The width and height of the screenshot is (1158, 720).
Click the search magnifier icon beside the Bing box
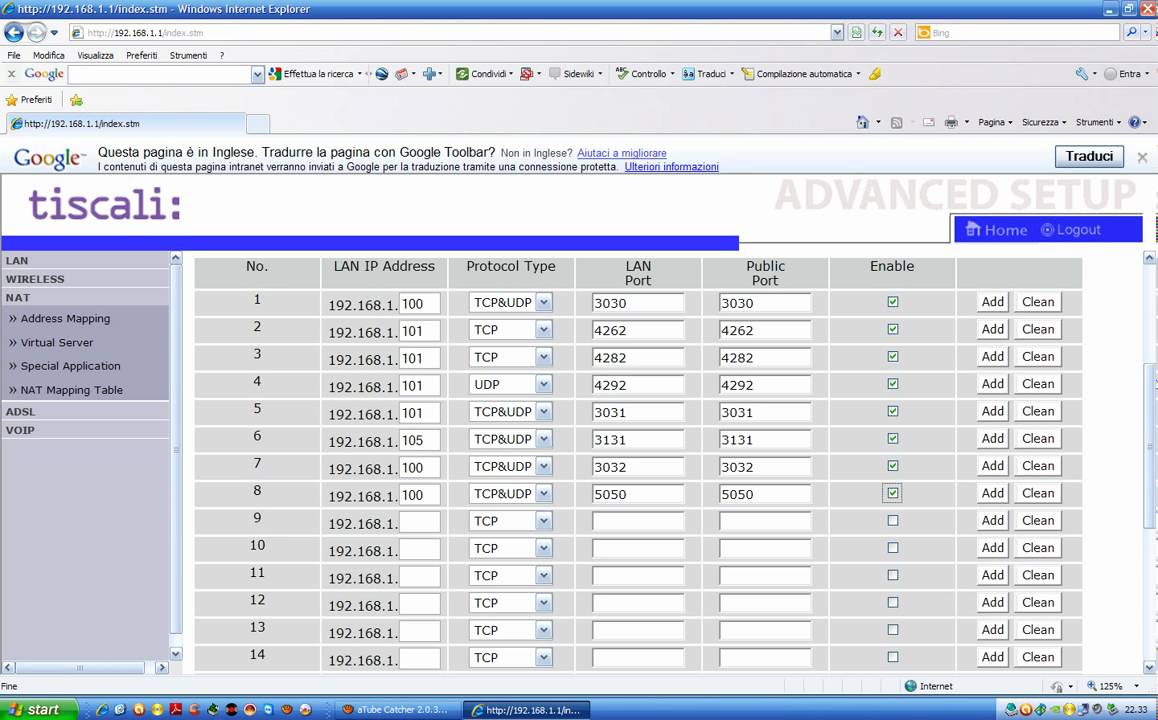point(1131,32)
